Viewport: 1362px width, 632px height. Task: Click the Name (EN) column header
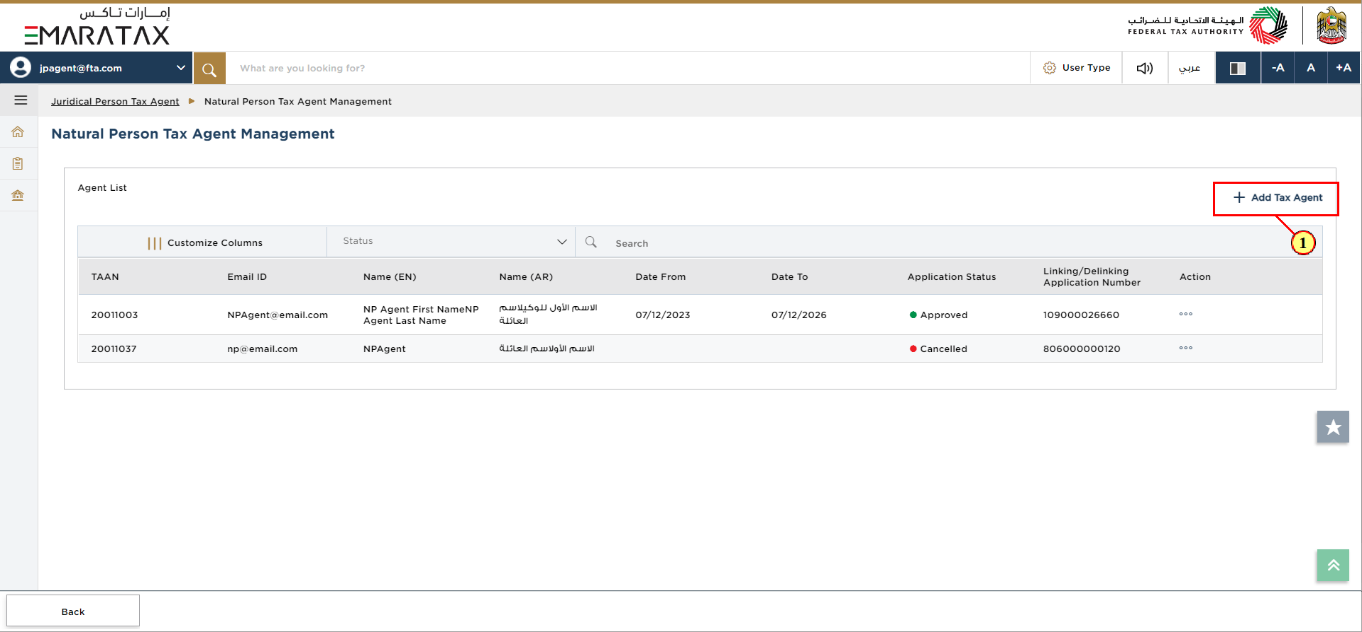pyautogui.click(x=390, y=277)
